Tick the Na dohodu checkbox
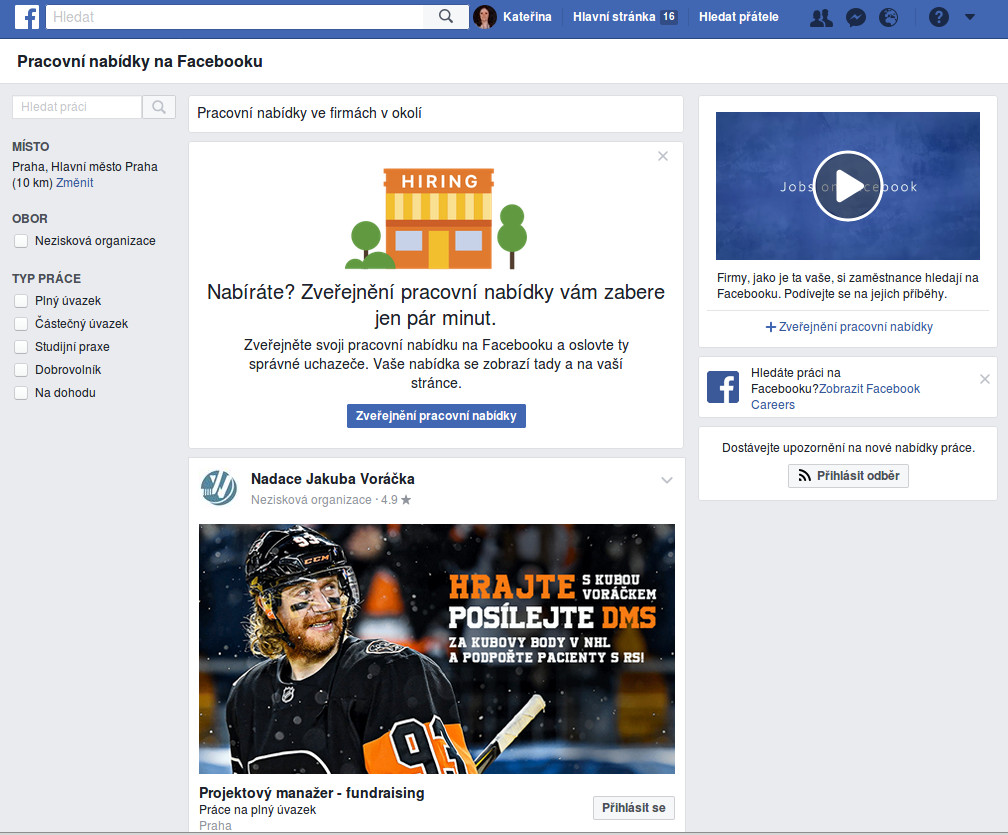This screenshot has height=835, width=1008. click(x=21, y=393)
